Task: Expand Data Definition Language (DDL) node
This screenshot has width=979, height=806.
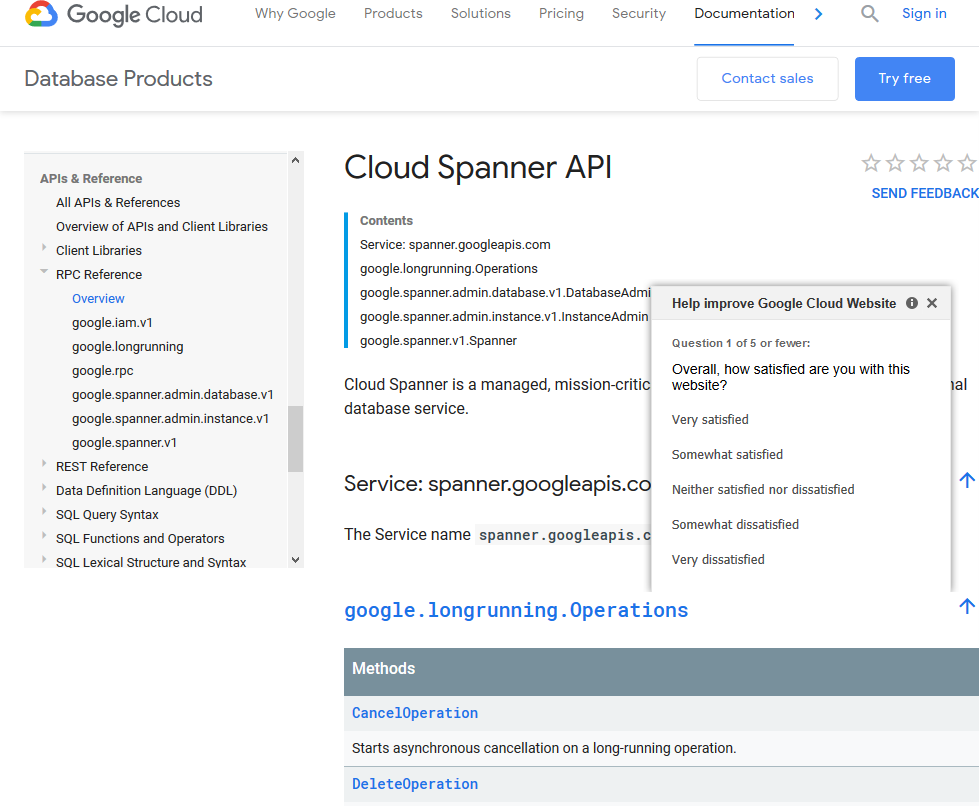Action: point(44,487)
